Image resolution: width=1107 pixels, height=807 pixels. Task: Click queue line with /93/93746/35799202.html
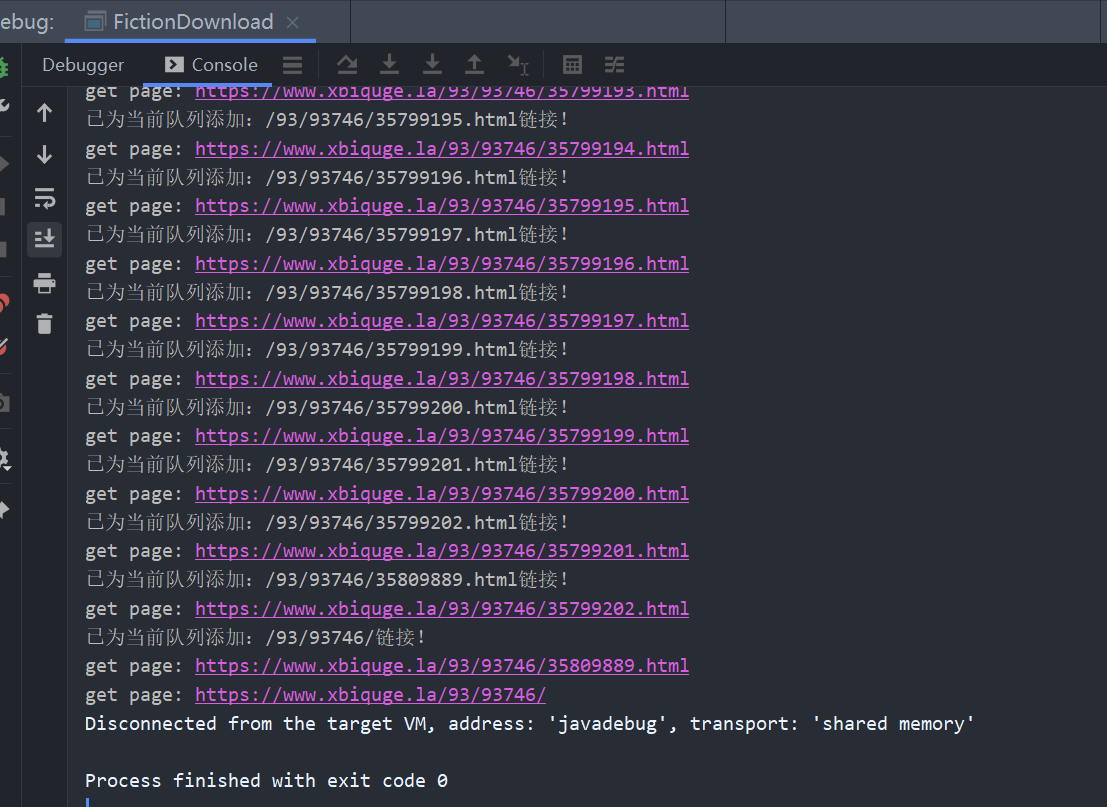(x=327, y=523)
